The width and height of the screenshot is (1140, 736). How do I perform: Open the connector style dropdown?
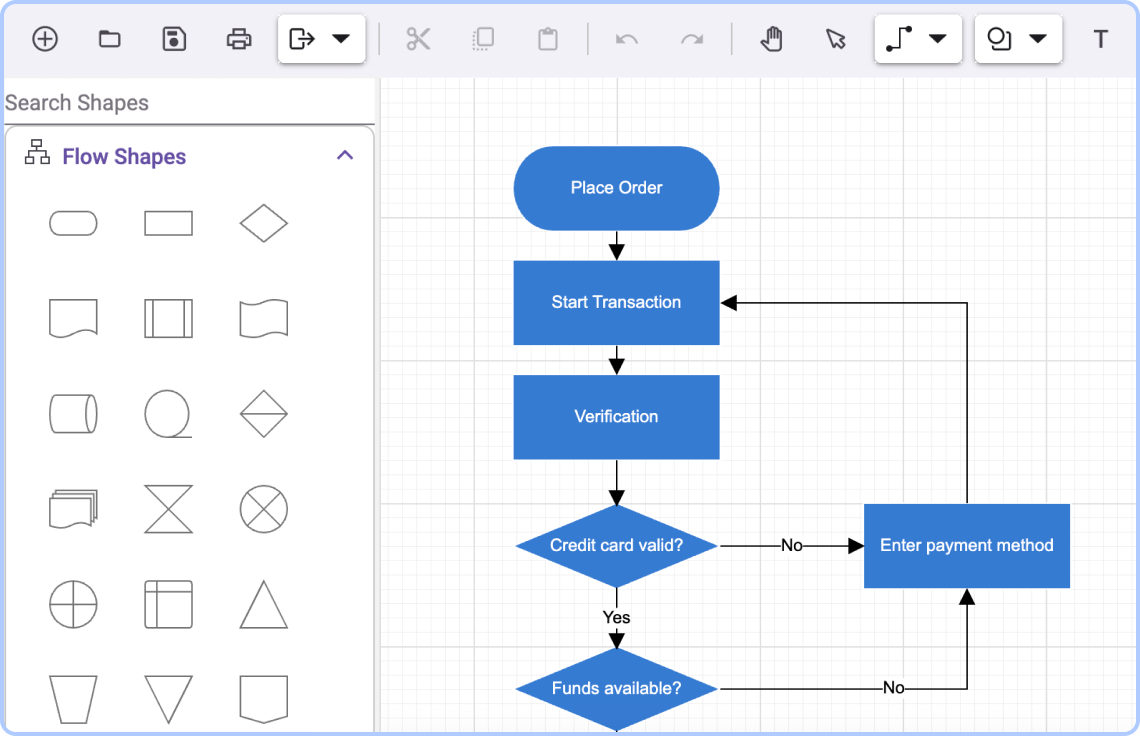click(937, 38)
